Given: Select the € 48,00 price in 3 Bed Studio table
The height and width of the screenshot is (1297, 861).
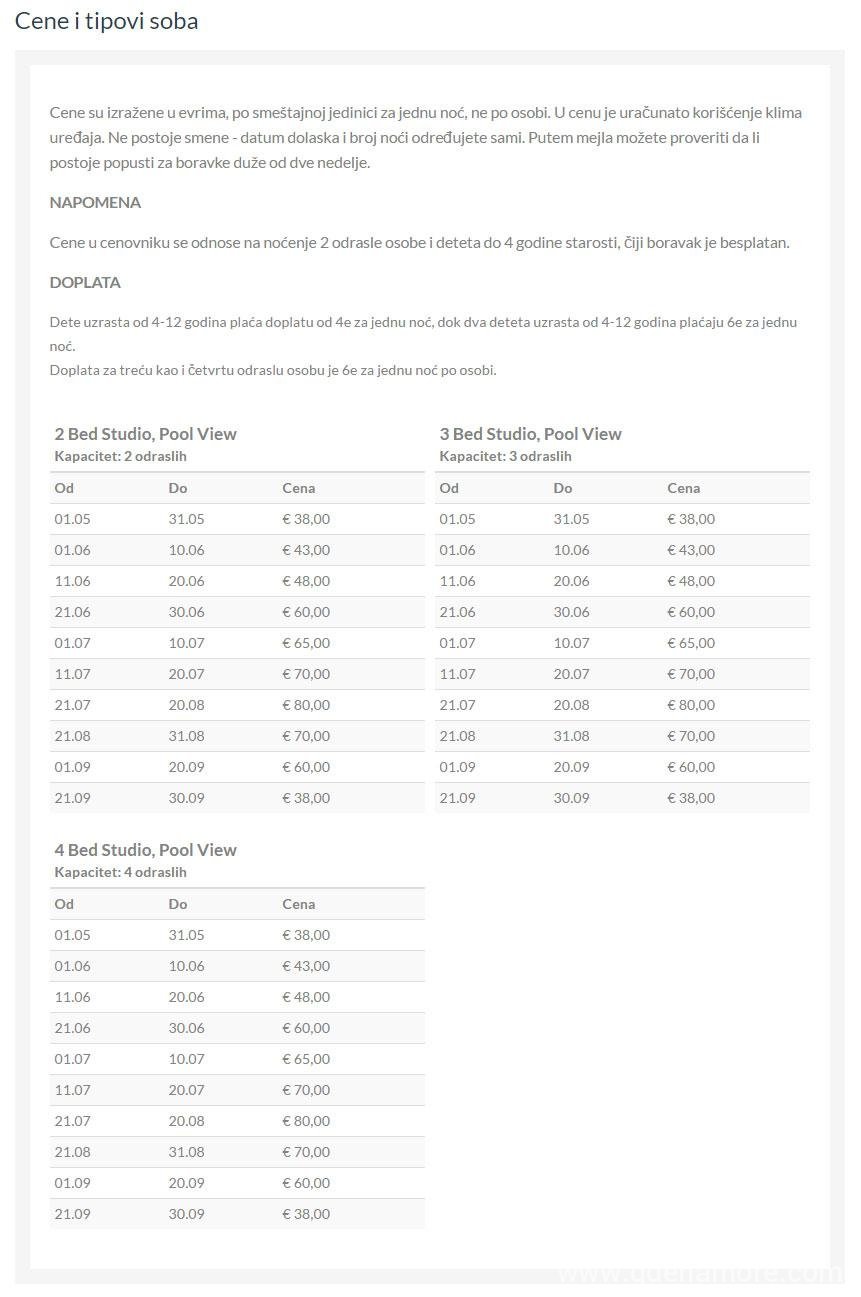Looking at the screenshot, I should 691,581.
